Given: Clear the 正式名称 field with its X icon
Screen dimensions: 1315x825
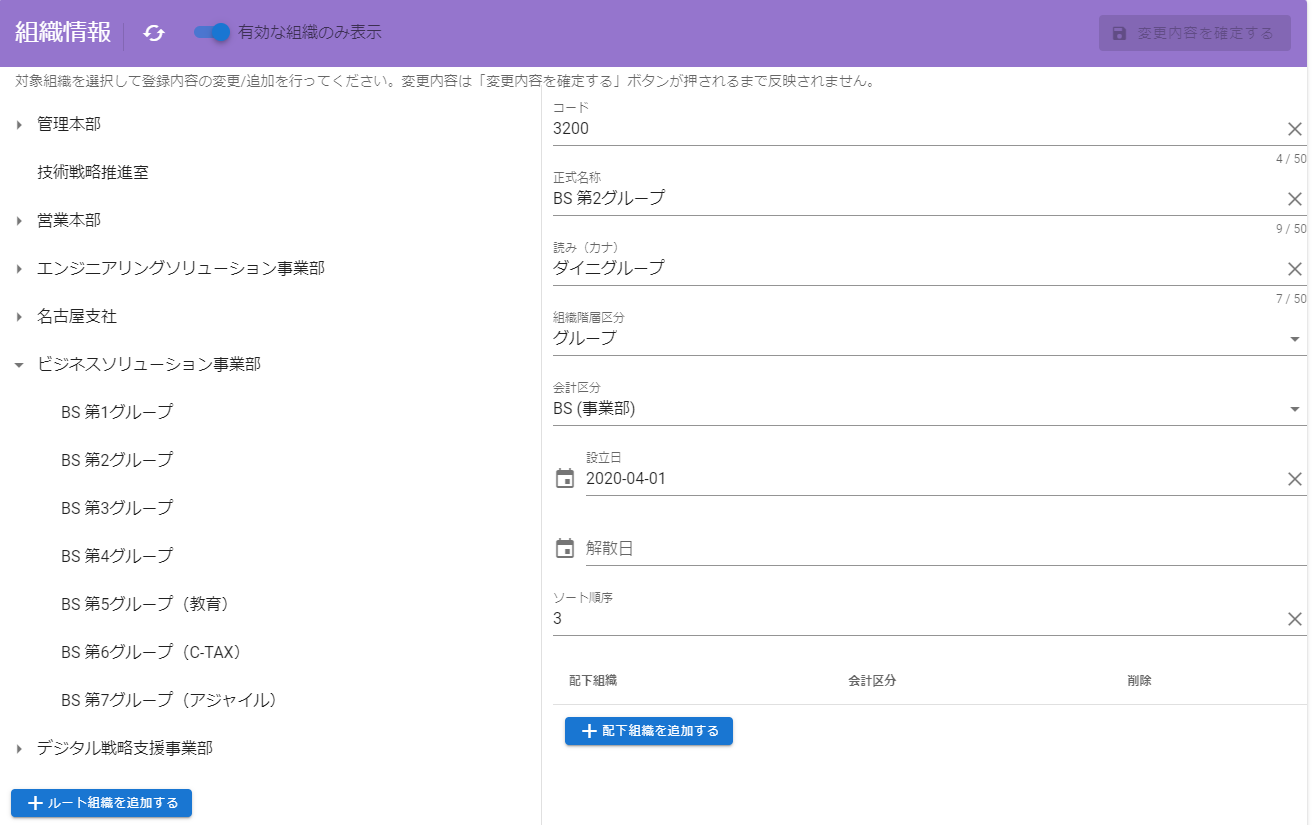Looking at the screenshot, I should pyautogui.click(x=1294, y=198).
